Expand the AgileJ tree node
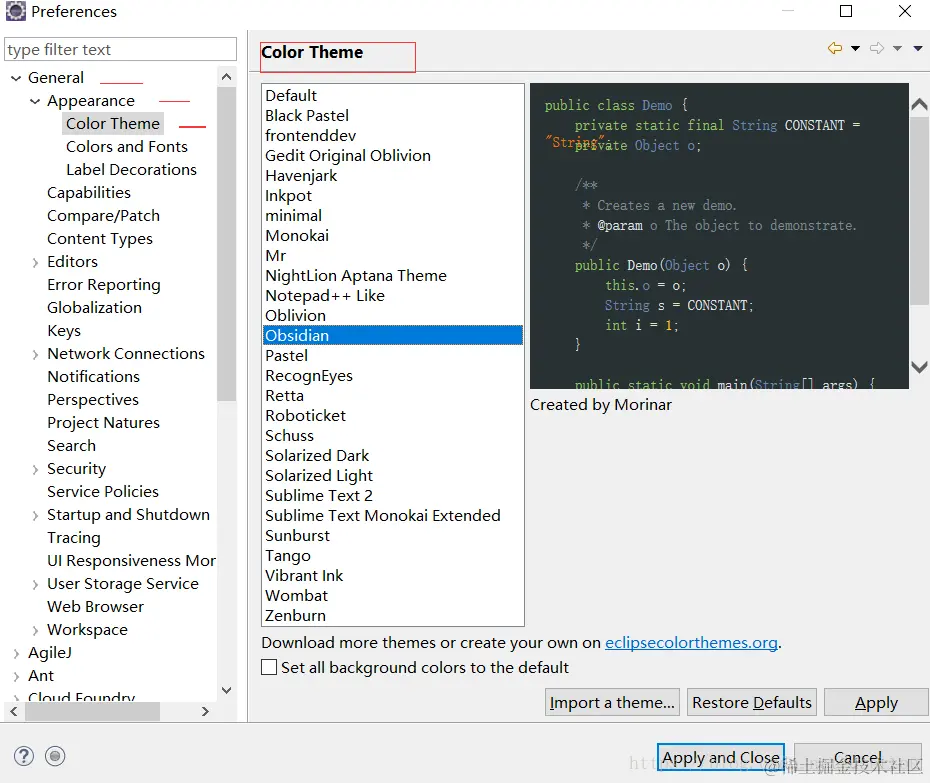930x783 pixels. coord(16,653)
